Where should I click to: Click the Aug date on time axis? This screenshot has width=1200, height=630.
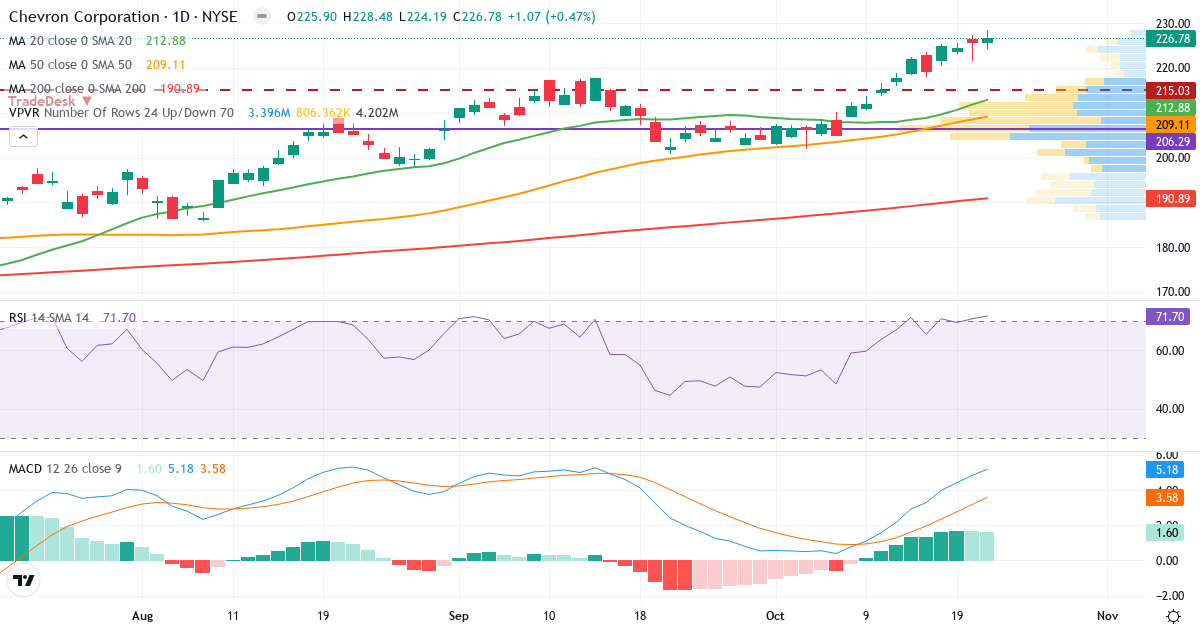(143, 615)
